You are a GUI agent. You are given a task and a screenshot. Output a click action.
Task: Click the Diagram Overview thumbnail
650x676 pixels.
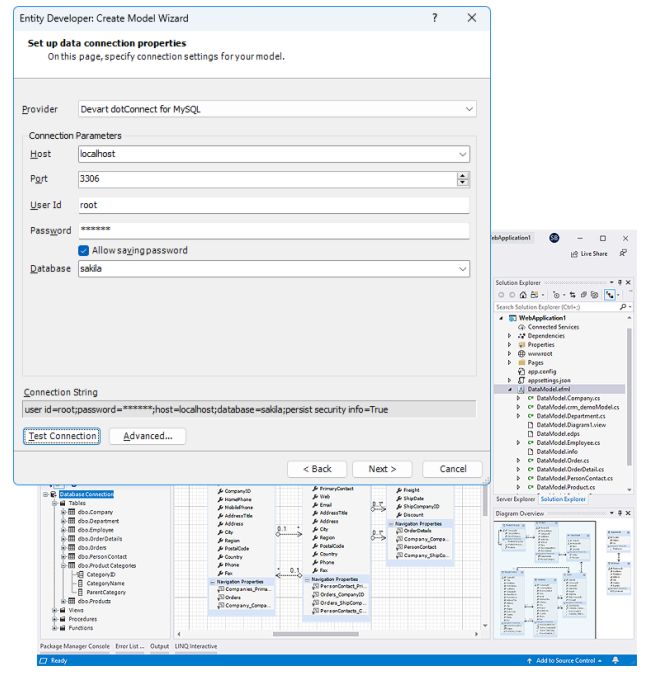click(563, 579)
